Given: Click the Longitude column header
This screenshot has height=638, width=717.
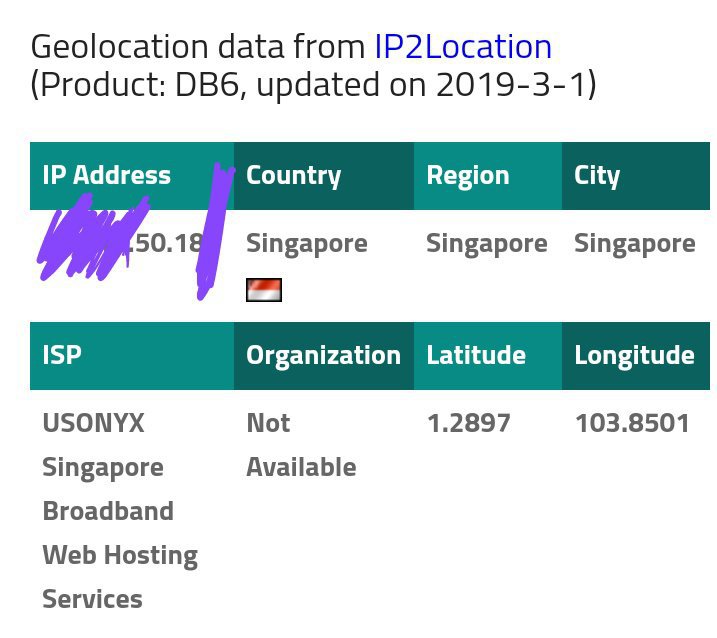Looking at the screenshot, I should coord(636,356).
